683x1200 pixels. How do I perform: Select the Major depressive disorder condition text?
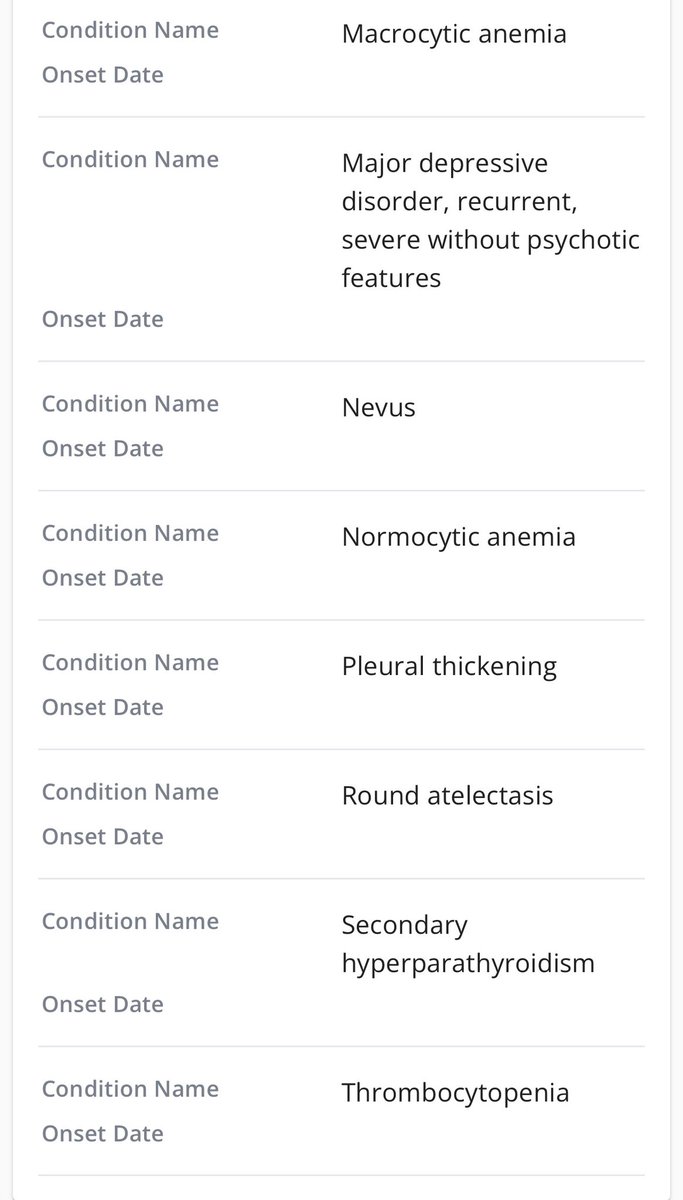(490, 220)
